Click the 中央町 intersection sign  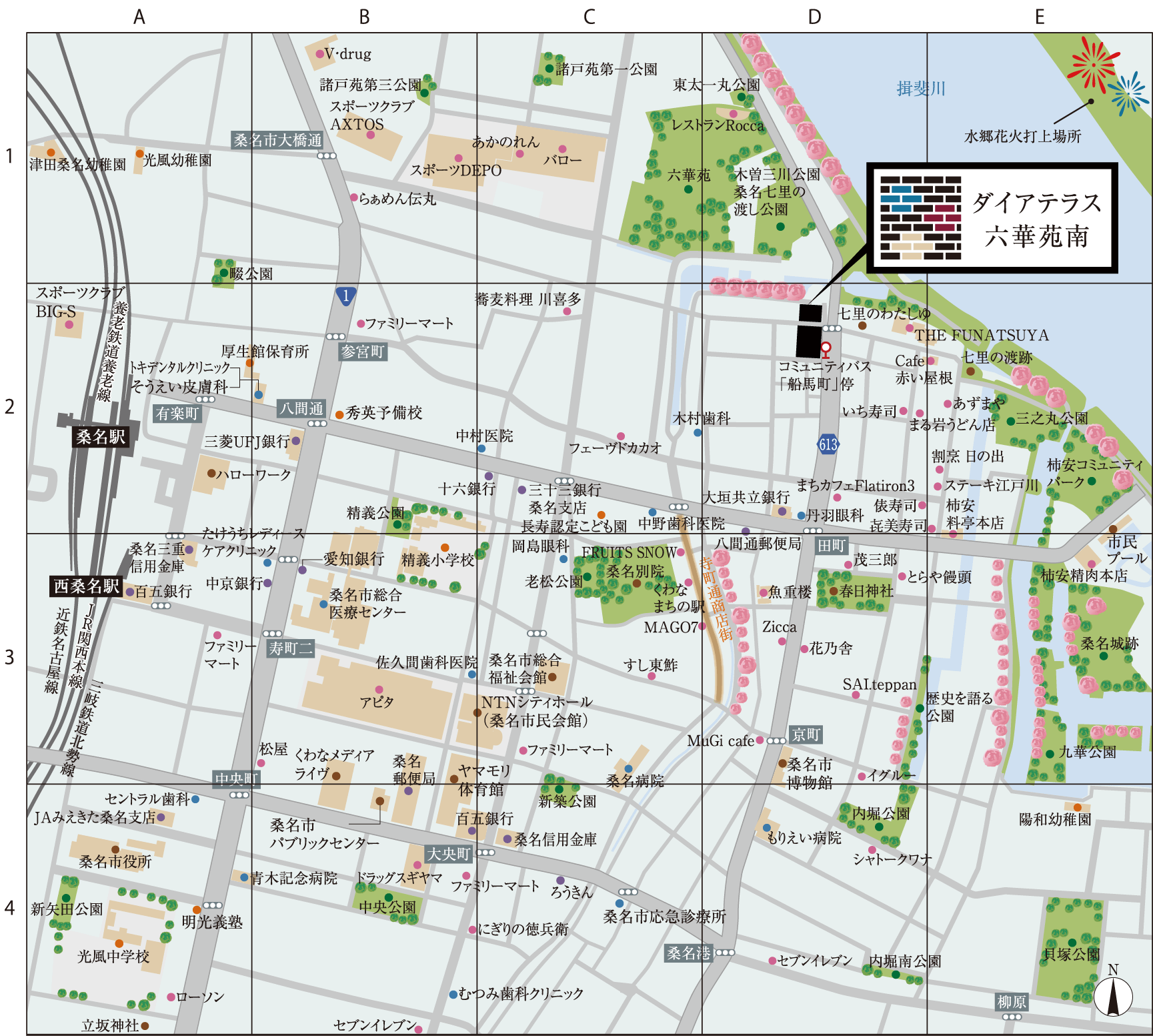click(x=237, y=779)
